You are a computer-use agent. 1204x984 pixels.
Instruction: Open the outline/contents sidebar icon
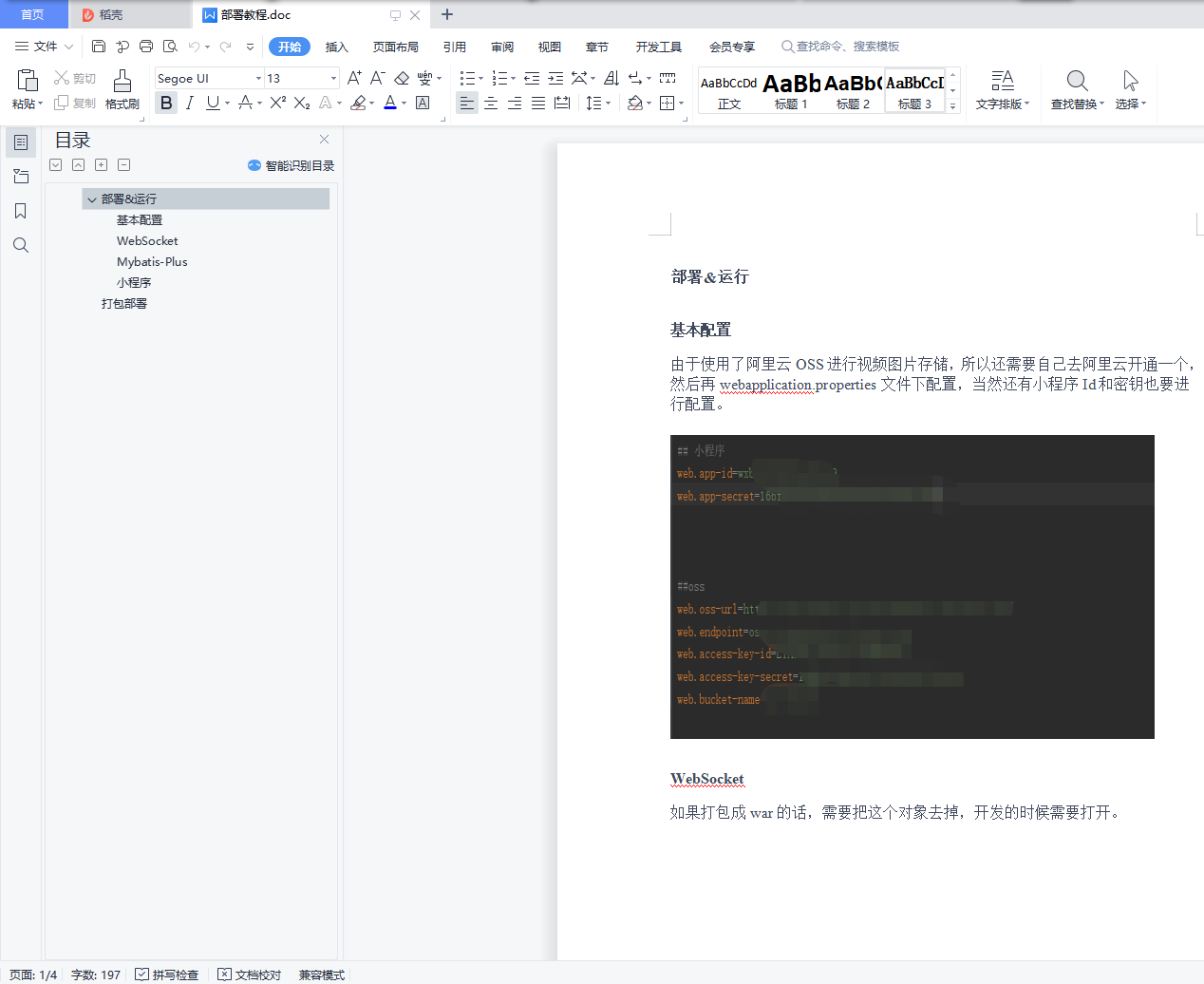(21, 142)
